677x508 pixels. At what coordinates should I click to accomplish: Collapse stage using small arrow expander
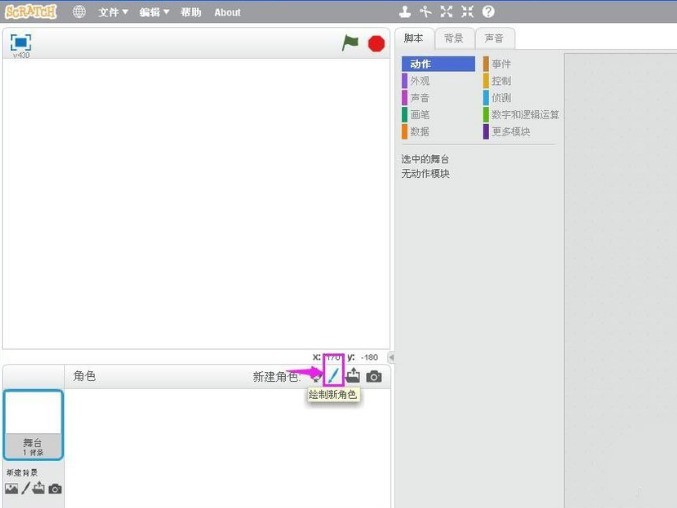pyautogui.click(x=391, y=358)
